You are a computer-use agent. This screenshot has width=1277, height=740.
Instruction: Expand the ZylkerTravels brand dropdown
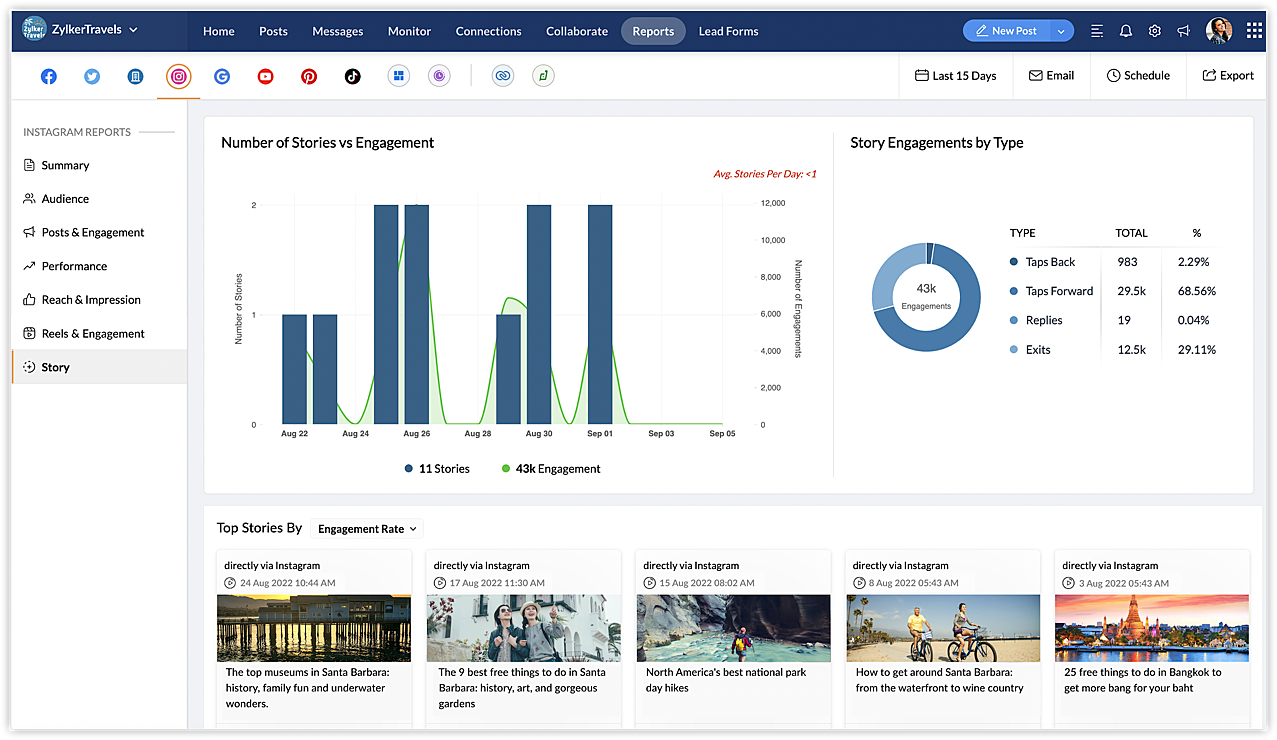[134, 30]
